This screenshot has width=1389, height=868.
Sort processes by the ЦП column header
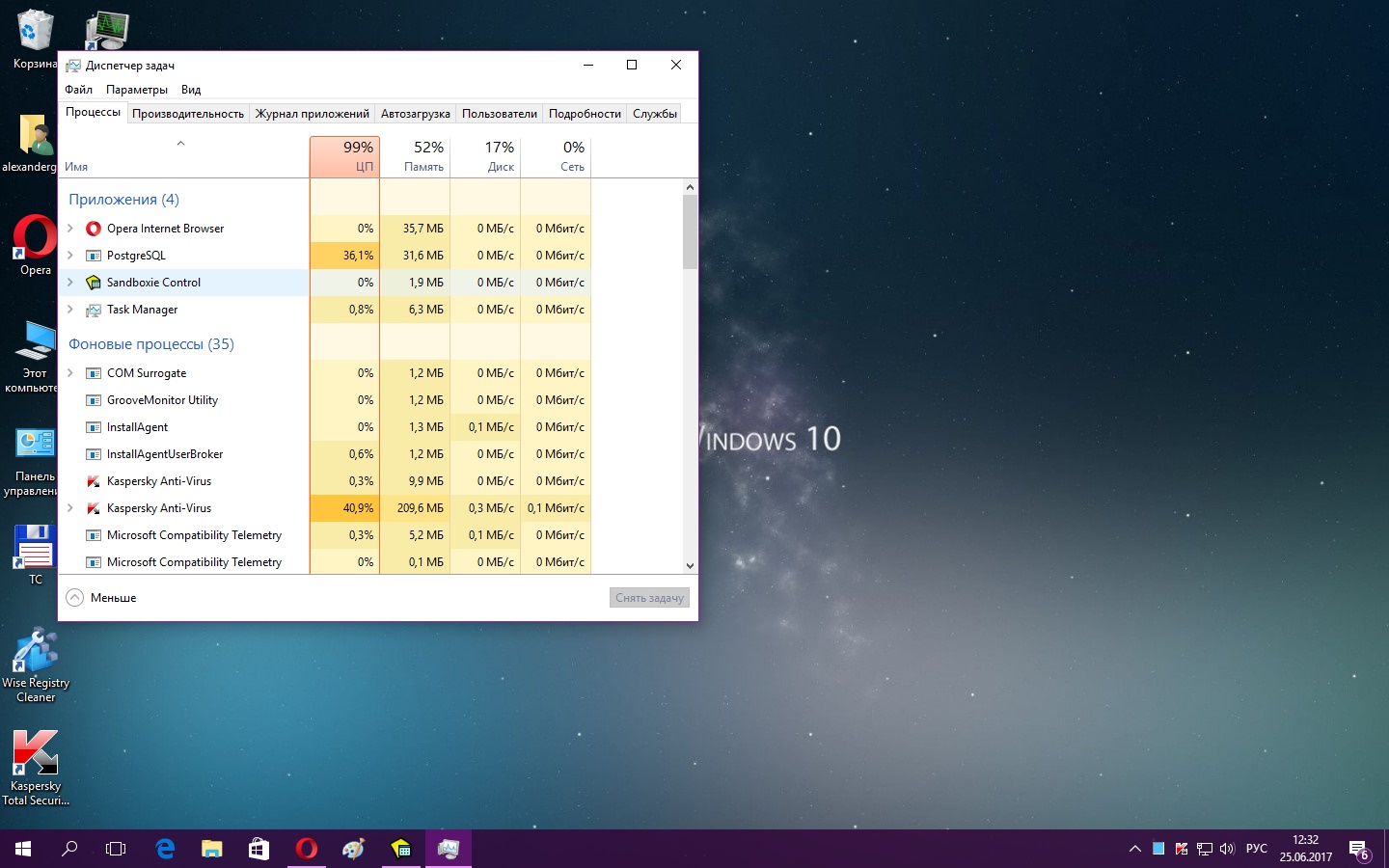click(x=344, y=156)
